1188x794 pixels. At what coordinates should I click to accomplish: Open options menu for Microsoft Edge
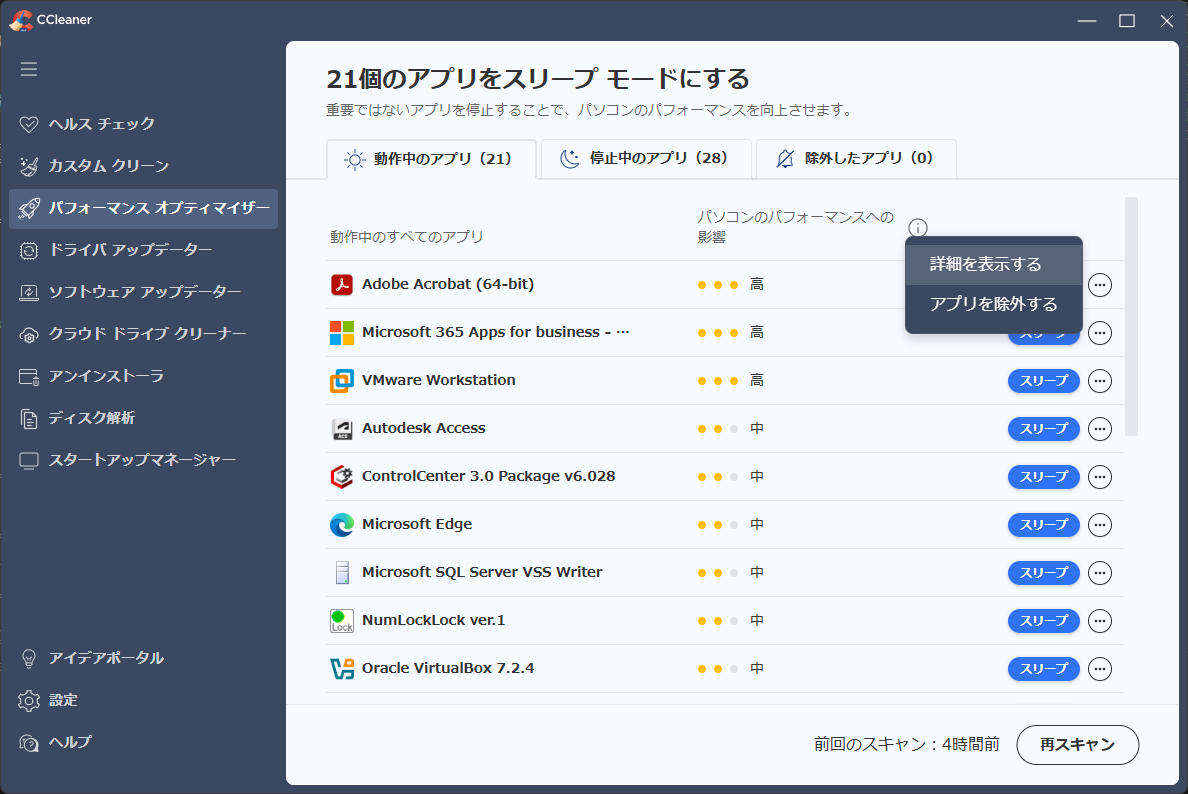[x=1099, y=524]
